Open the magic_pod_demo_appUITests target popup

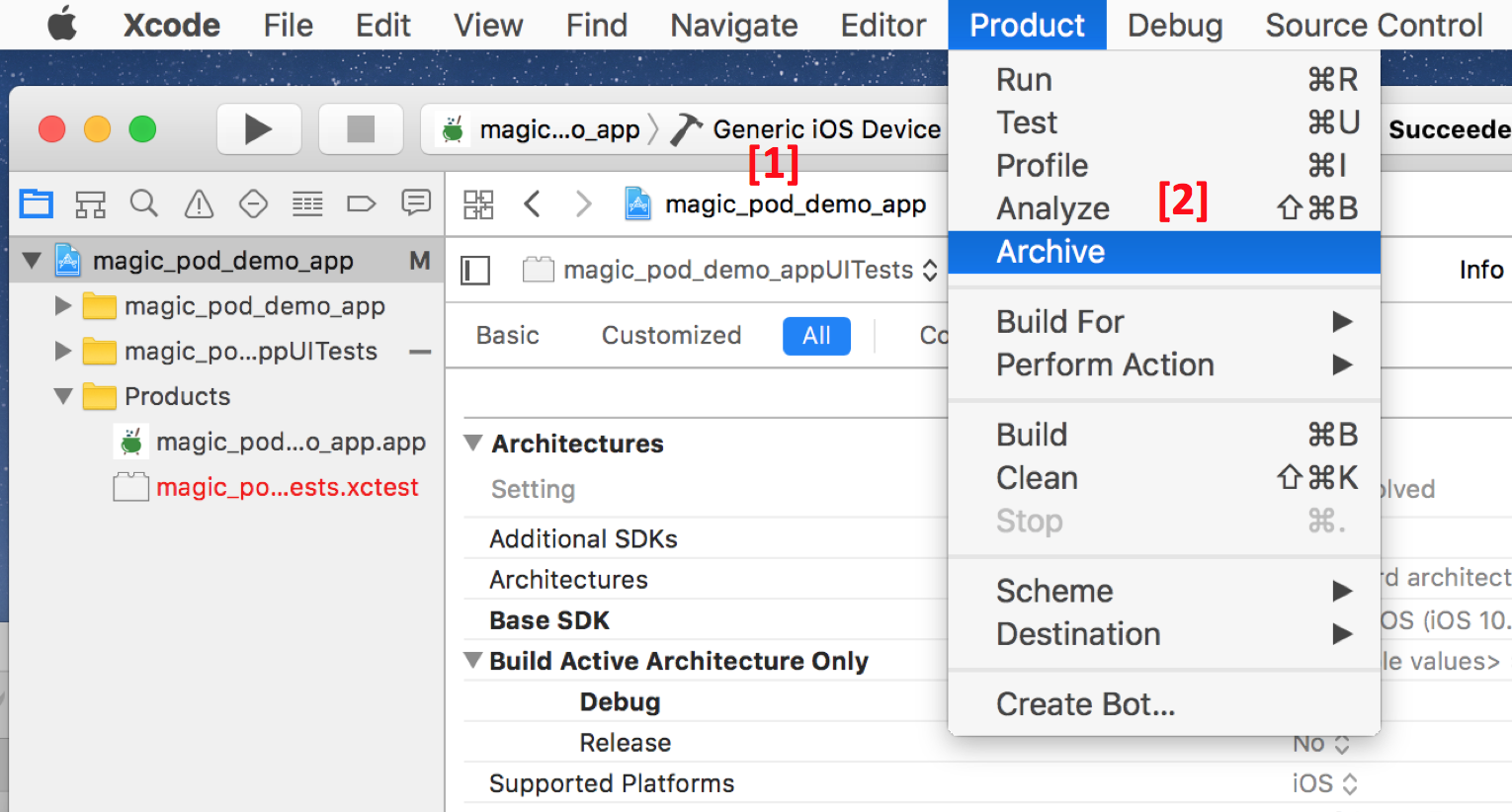(730, 270)
